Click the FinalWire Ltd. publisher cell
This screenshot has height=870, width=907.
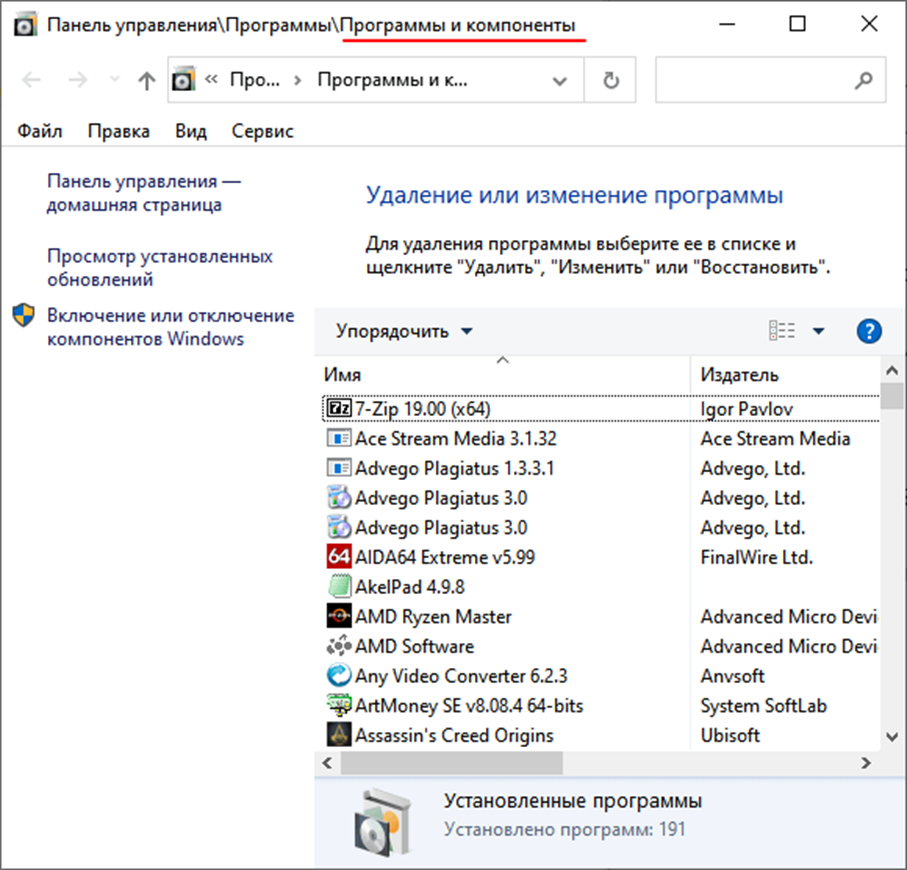pyautogui.click(x=757, y=557)
